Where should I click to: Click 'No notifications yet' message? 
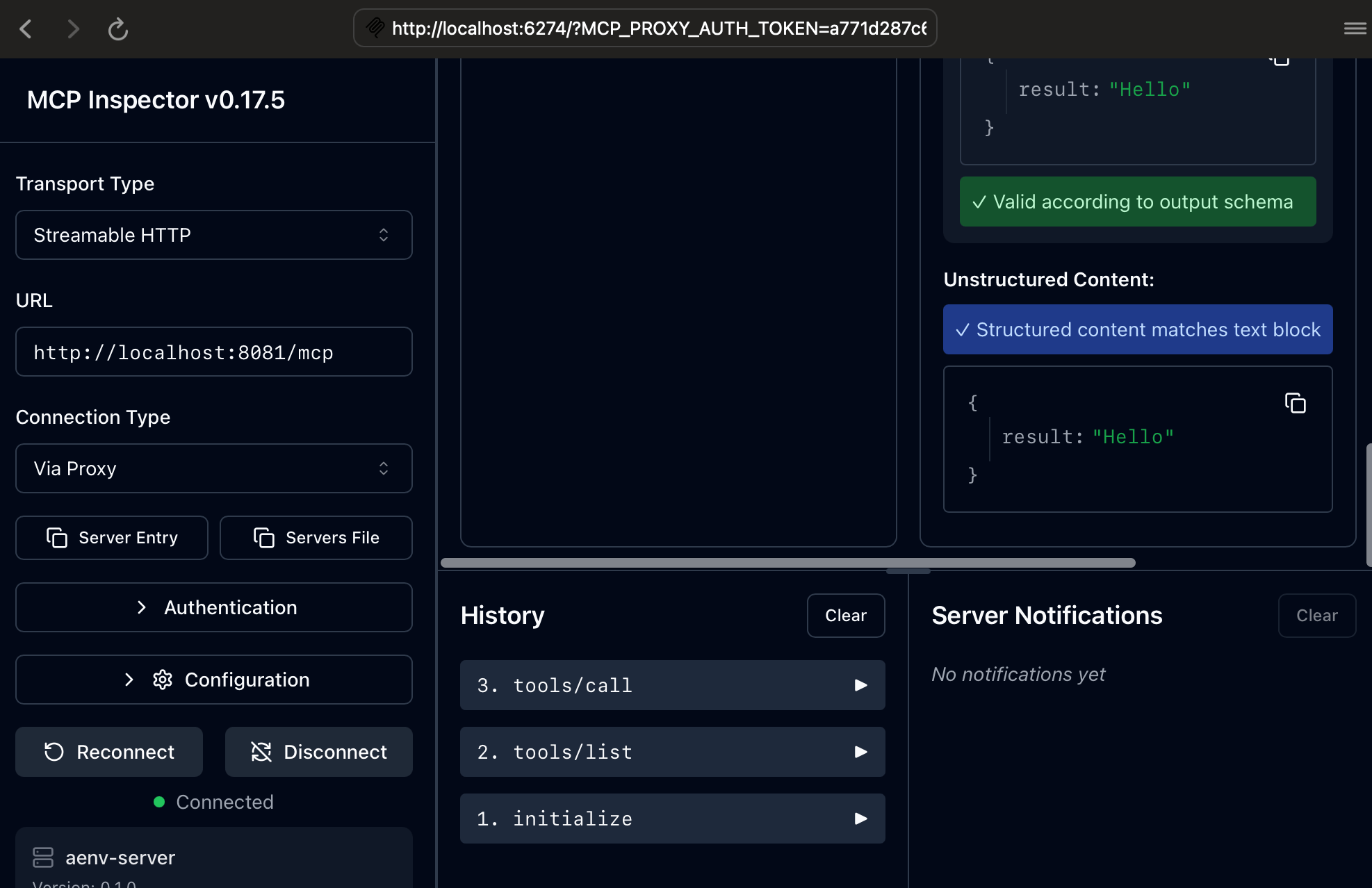pyautogui.click(x=1018, y=674)
